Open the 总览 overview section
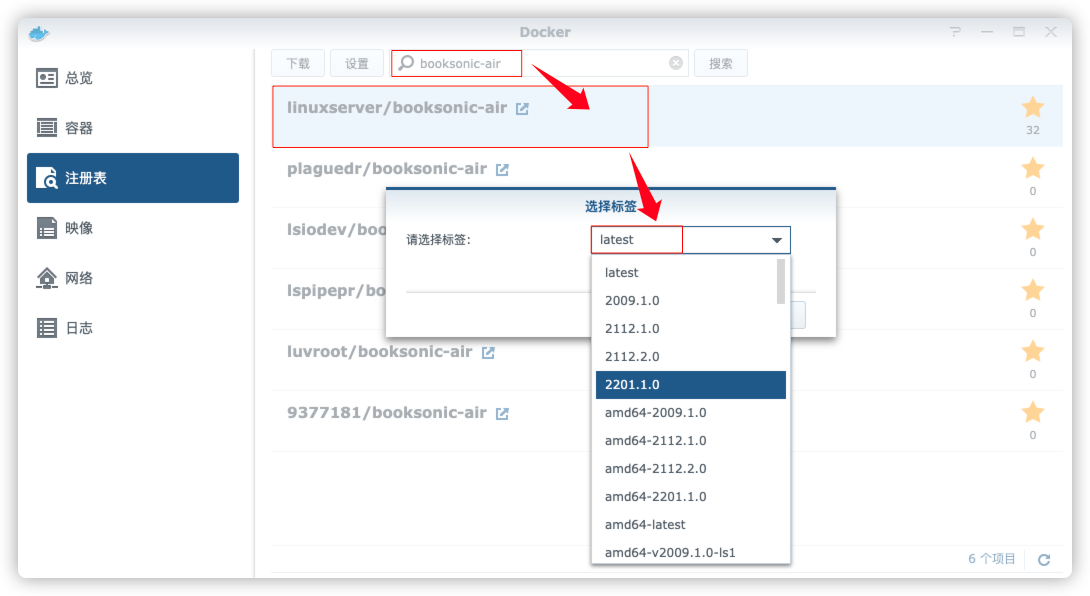 [x=133, y=78]
